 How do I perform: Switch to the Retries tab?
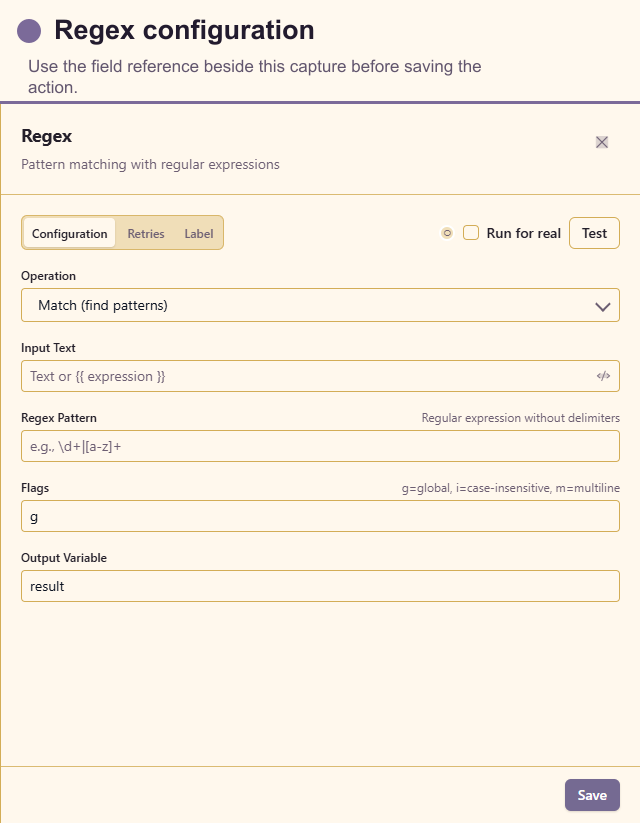tap(146, 233)
